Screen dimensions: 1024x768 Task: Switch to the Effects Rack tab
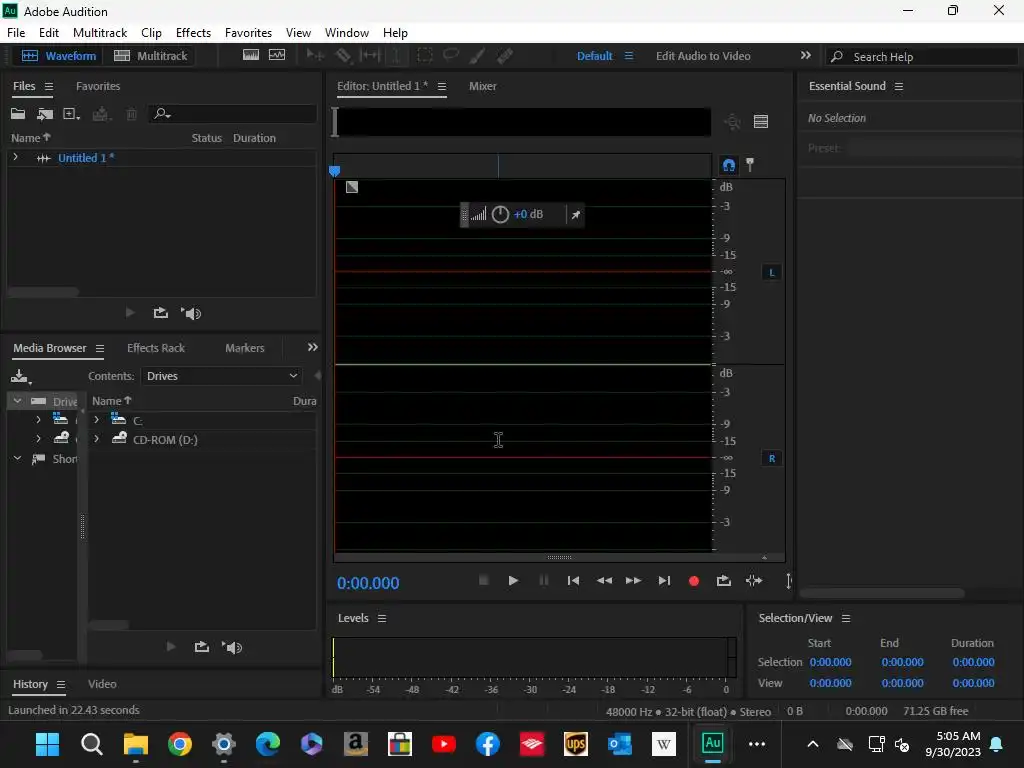click(x=155, y=348)
